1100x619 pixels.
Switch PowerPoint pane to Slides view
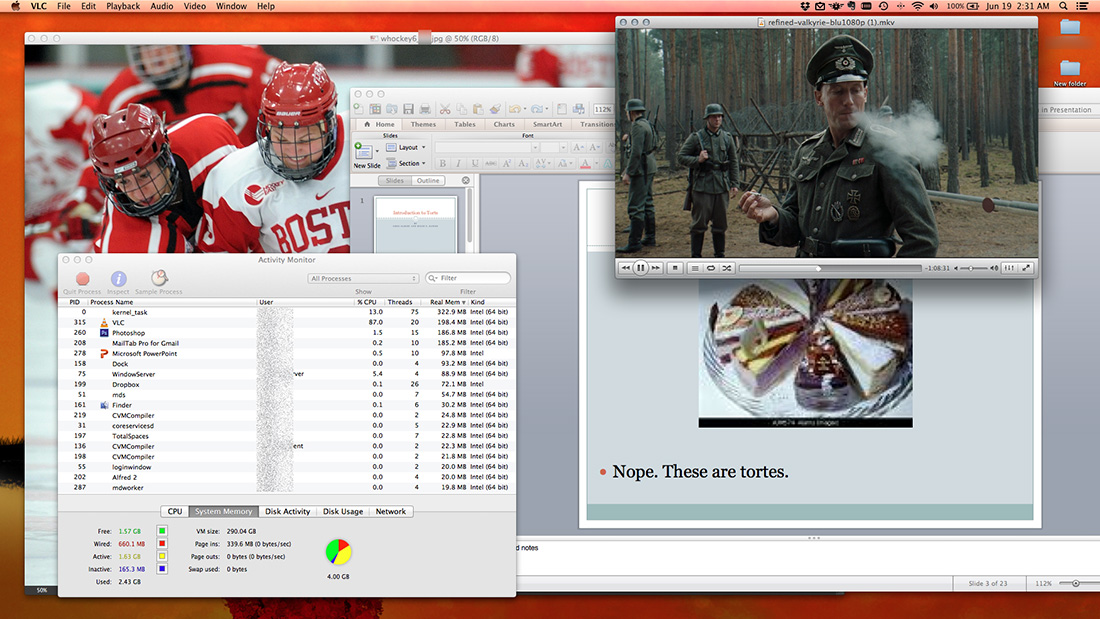point(394,180)
